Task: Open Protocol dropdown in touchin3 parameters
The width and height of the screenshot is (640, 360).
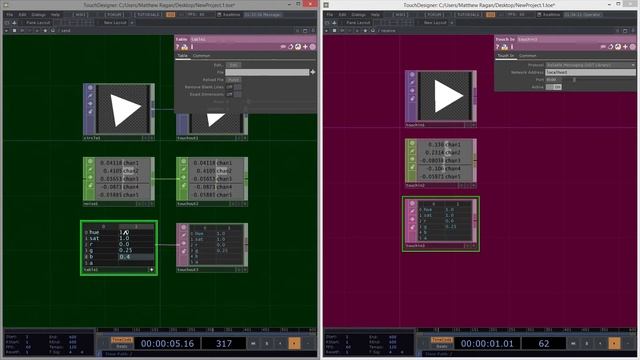Action: (x=590, y=65)
